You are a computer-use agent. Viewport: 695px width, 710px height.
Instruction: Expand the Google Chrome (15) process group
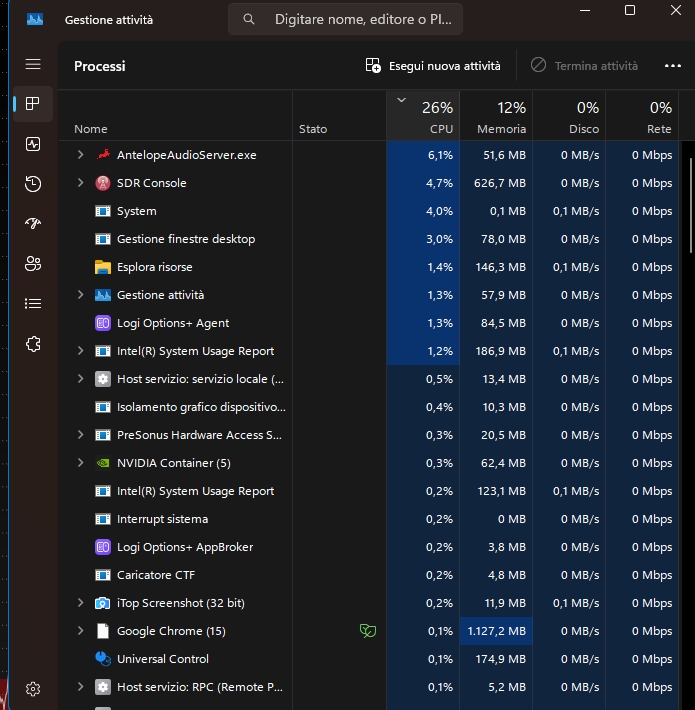click(81, 631)
